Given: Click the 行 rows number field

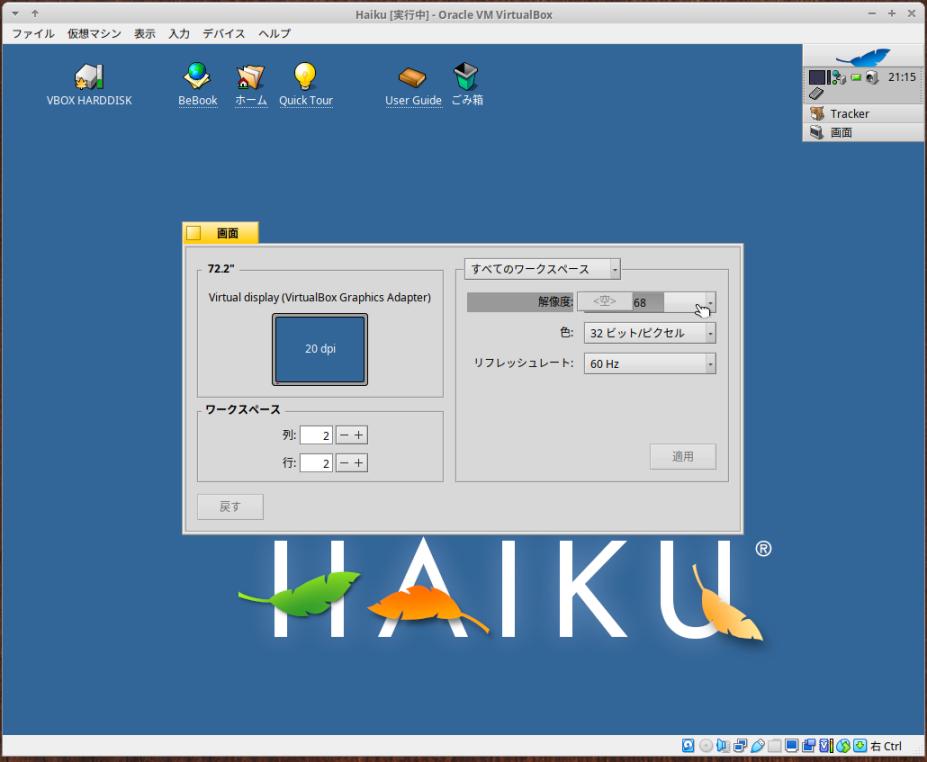Looking at the screenshot, I should pyautogui.click(x=316, y=463).
